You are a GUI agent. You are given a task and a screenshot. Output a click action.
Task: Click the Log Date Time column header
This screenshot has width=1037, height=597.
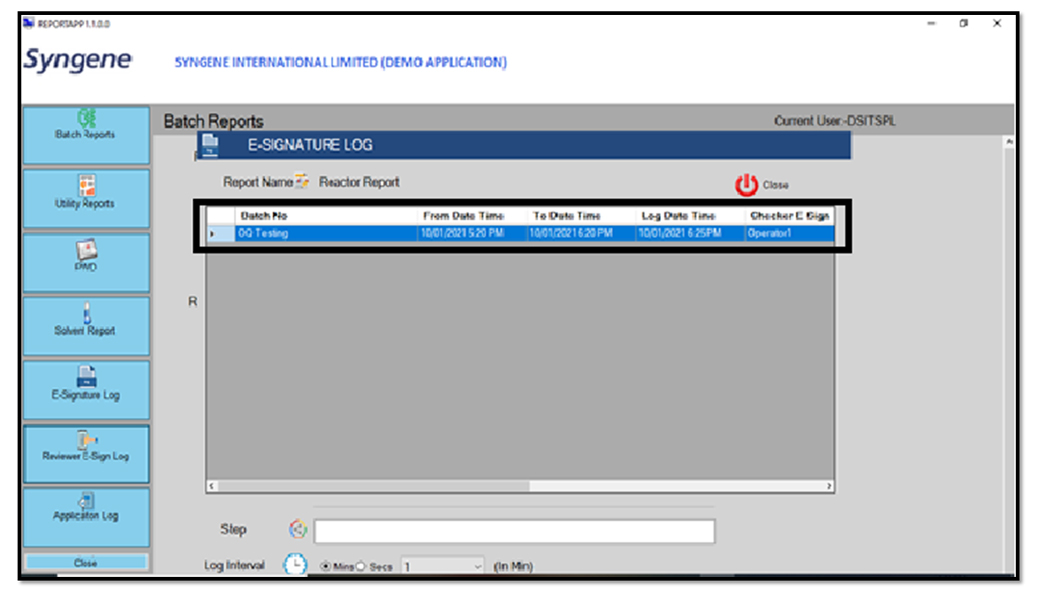690,216
